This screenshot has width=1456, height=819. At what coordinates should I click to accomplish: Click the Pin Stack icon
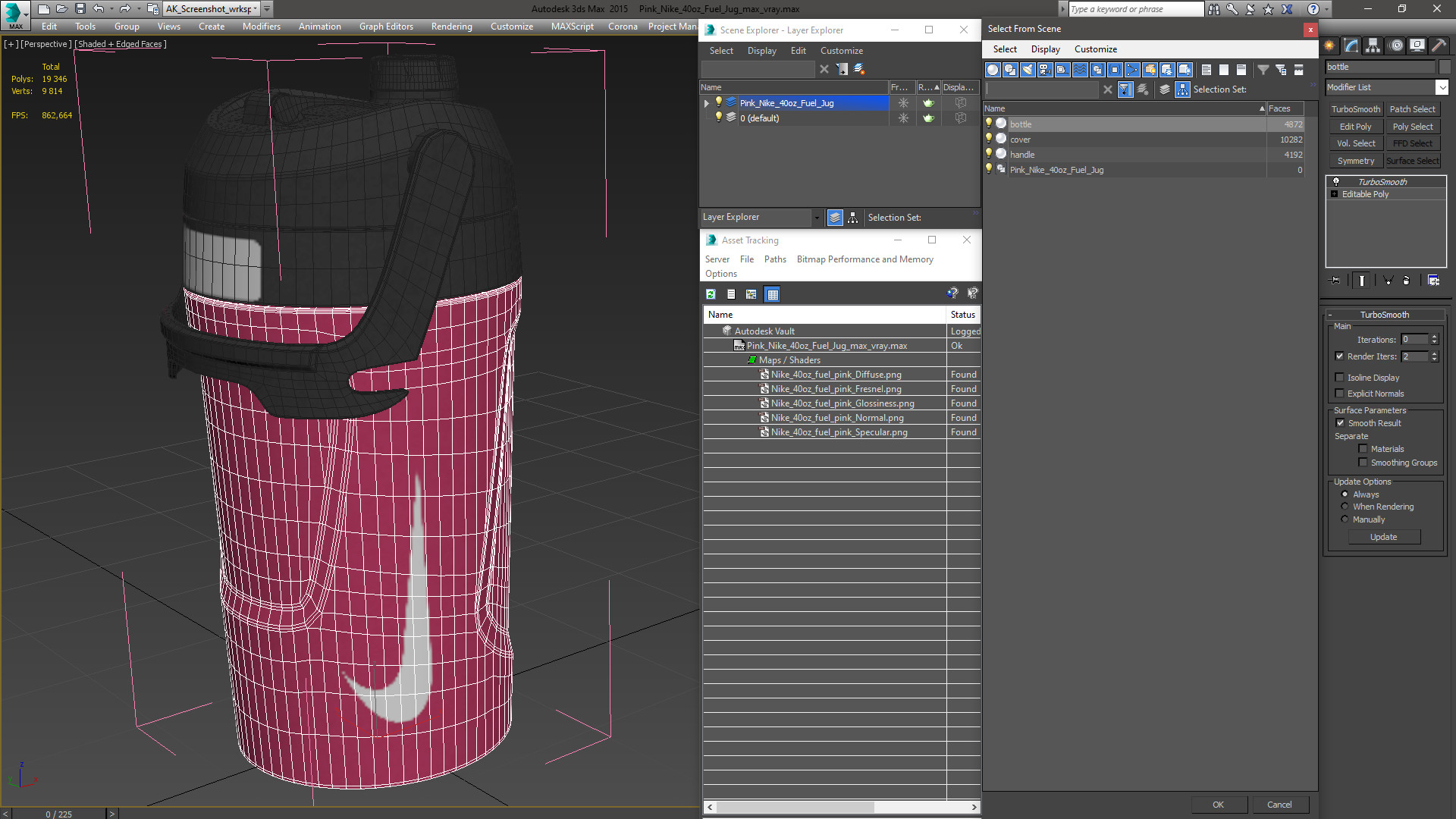1335,281
